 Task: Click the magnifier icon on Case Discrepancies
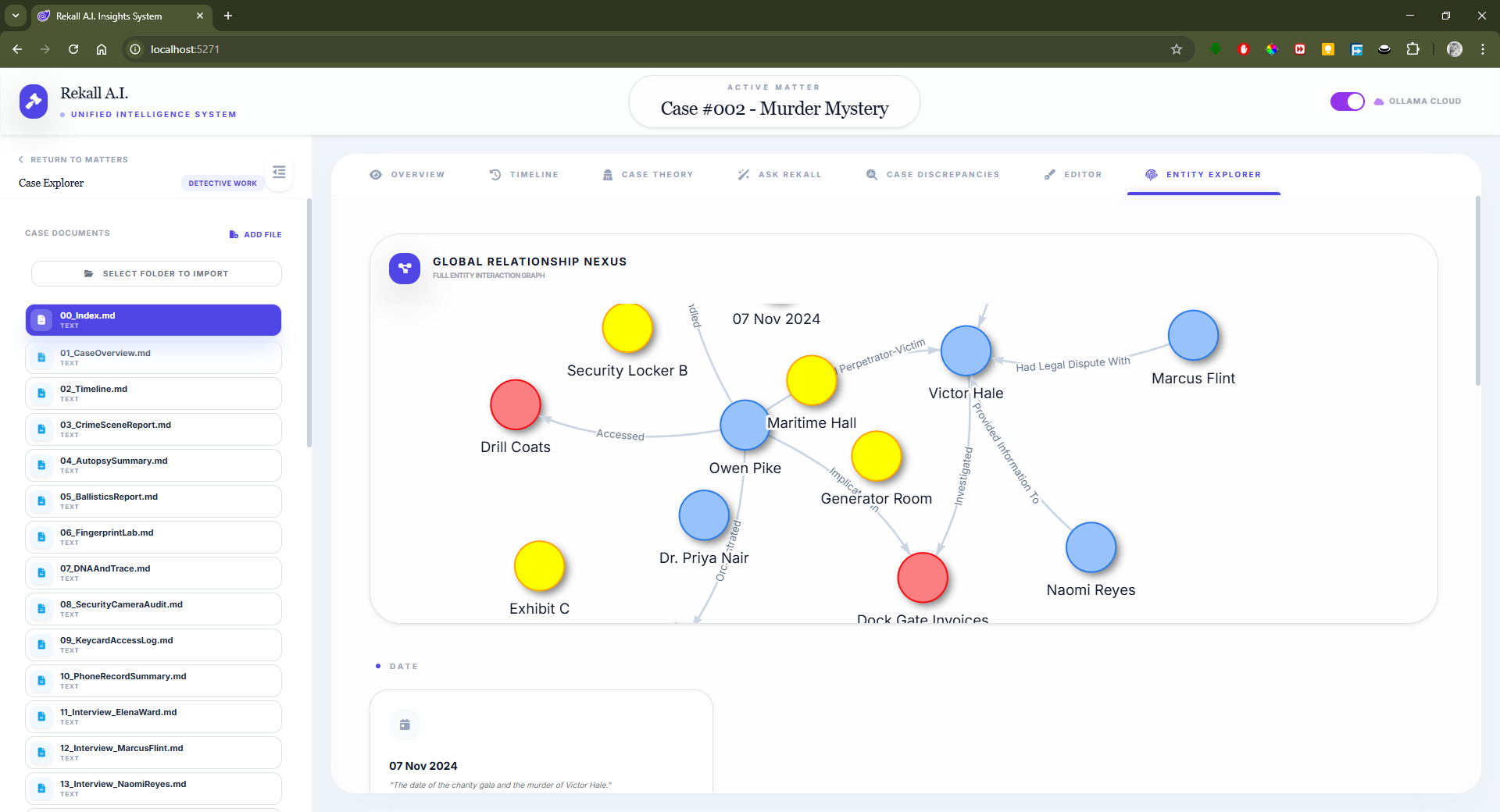click(x=871, y=174)
